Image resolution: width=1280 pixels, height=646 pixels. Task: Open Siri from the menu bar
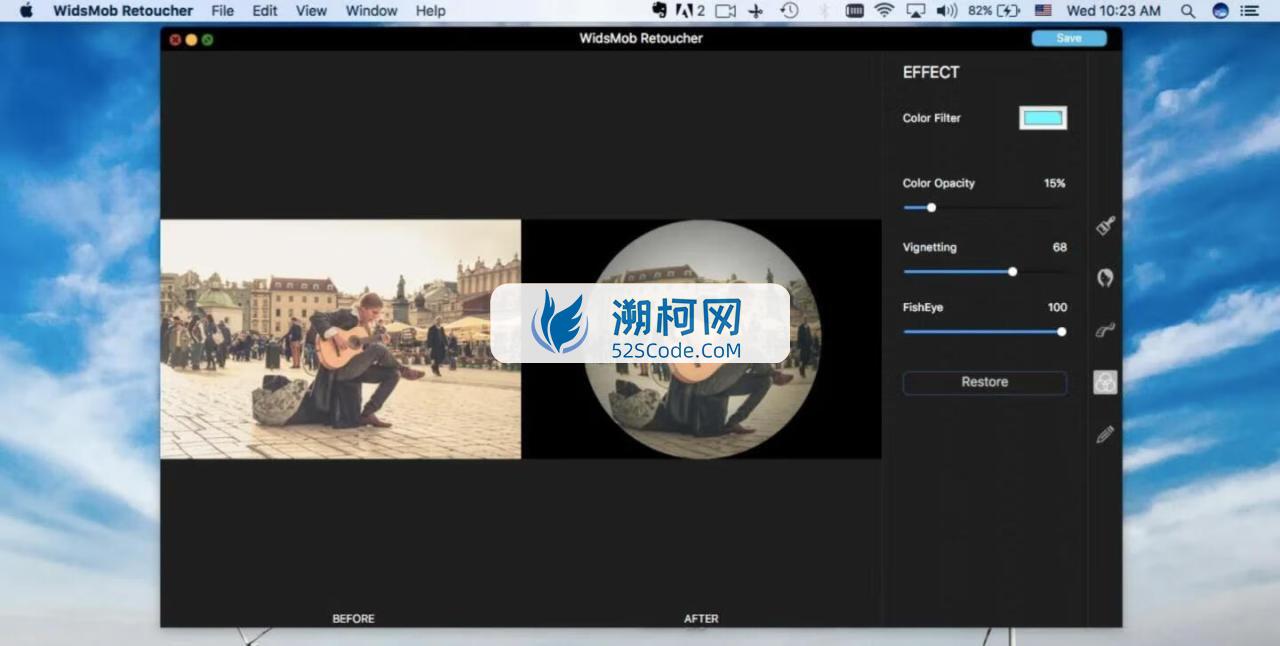click(x=1220, y=10)
